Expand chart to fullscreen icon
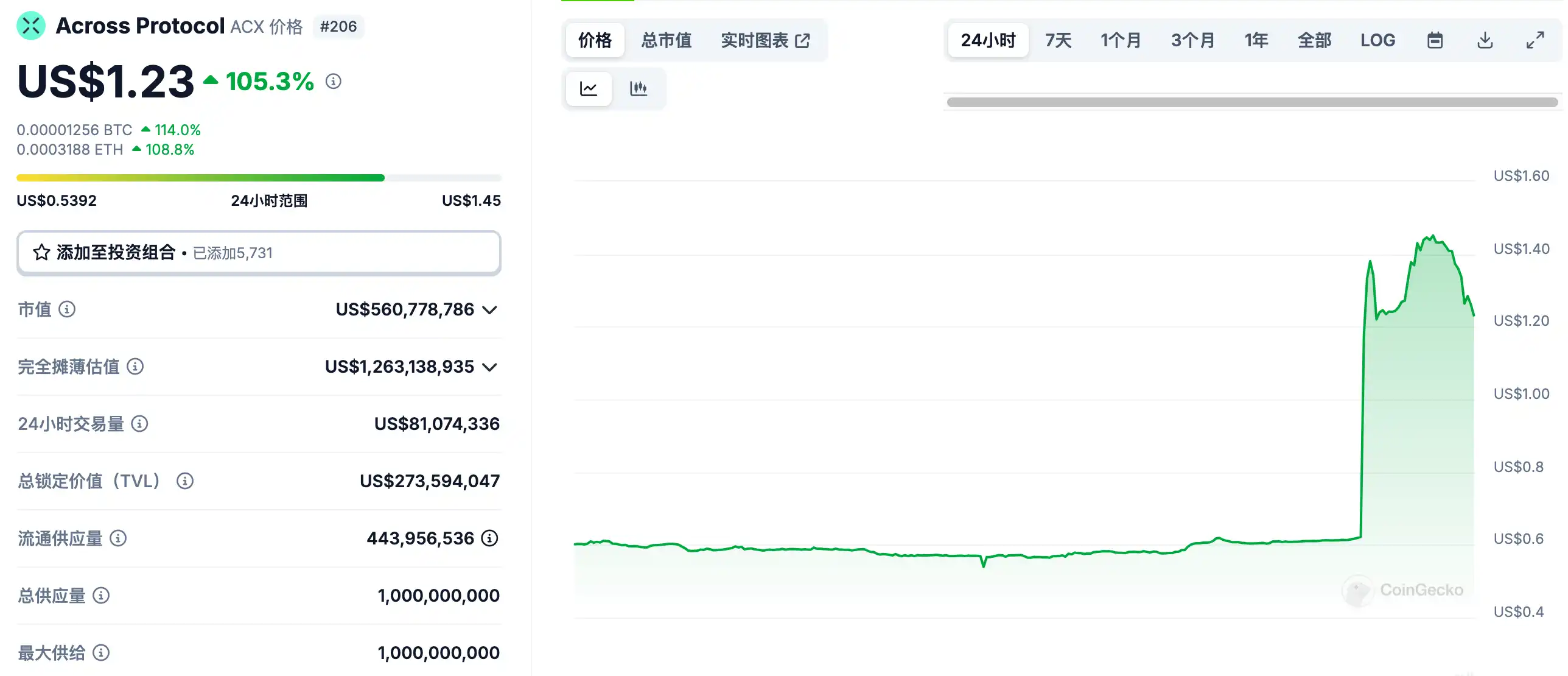Screen dimensions: 1568x676 [1535, 40]
